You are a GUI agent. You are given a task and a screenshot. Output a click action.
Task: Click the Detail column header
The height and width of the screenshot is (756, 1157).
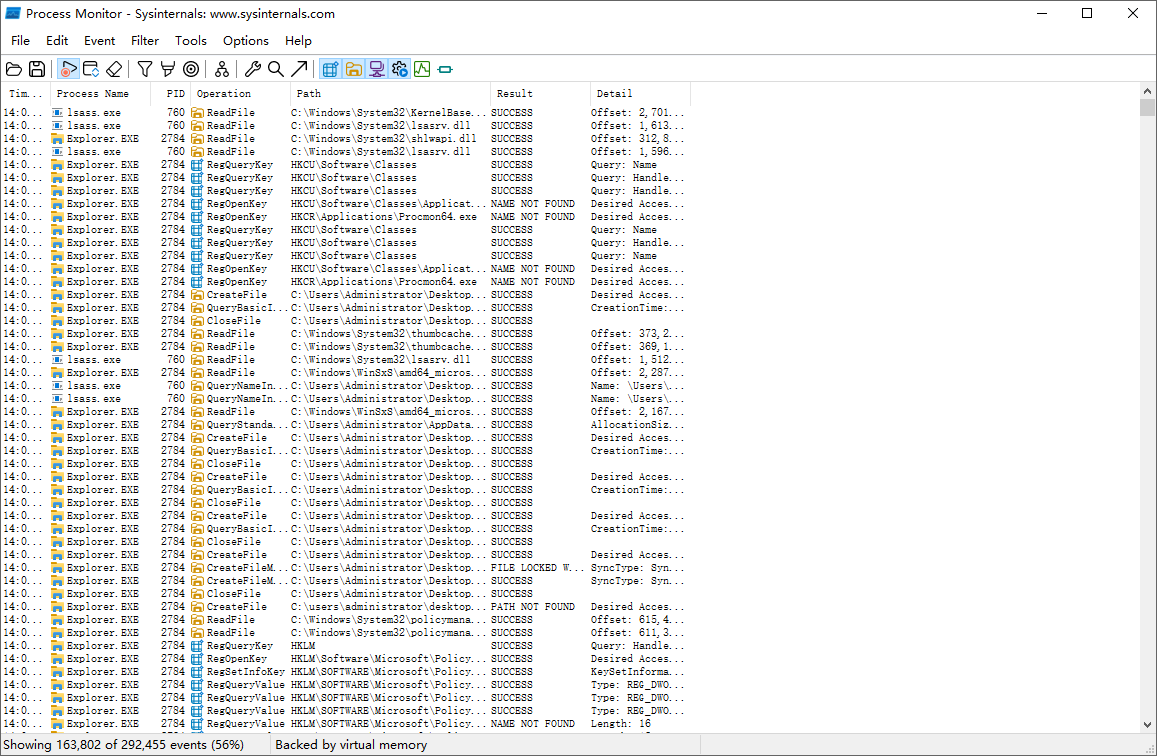click(x=640, y=94)
